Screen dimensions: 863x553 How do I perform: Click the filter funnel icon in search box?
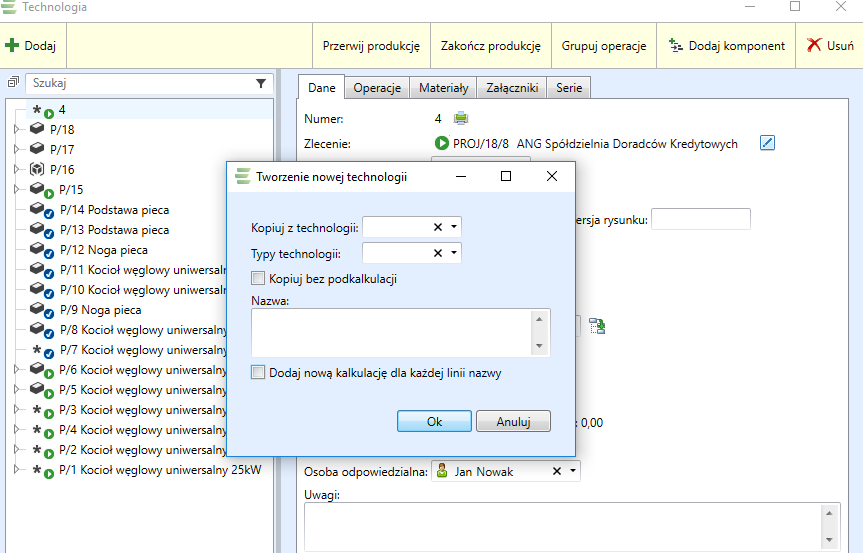(261, 84)
